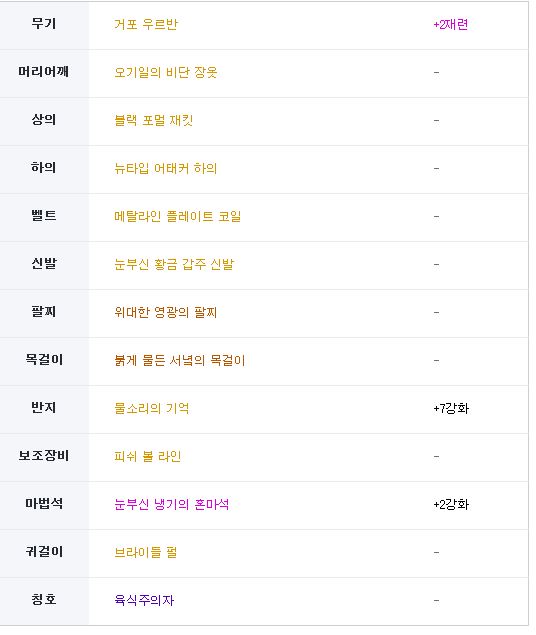Click the +2재련 weapon refinement text

[x=451, y=25]
